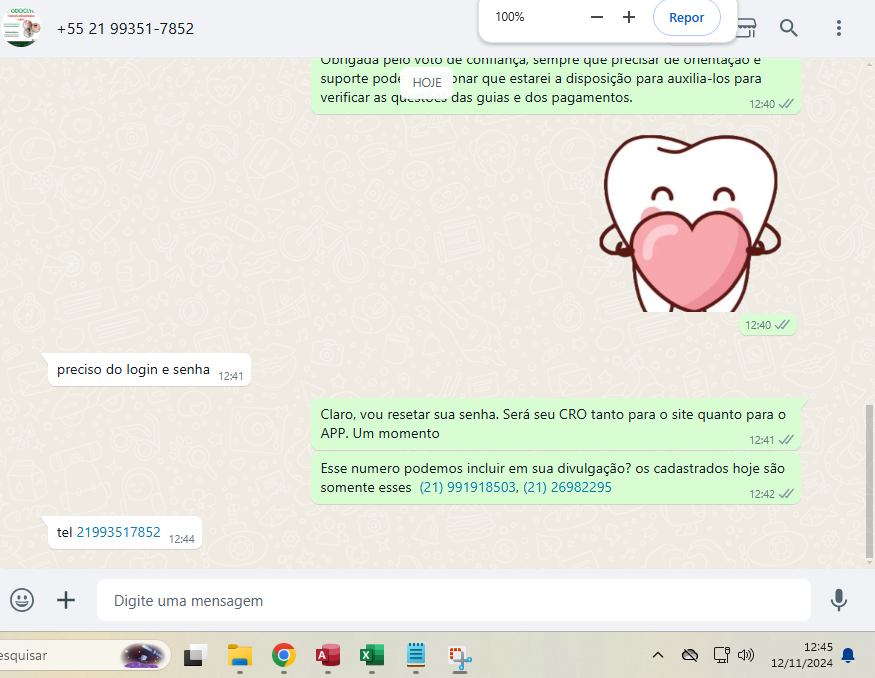
Task: Click phone link 21993517852
Action: point(118,533)
